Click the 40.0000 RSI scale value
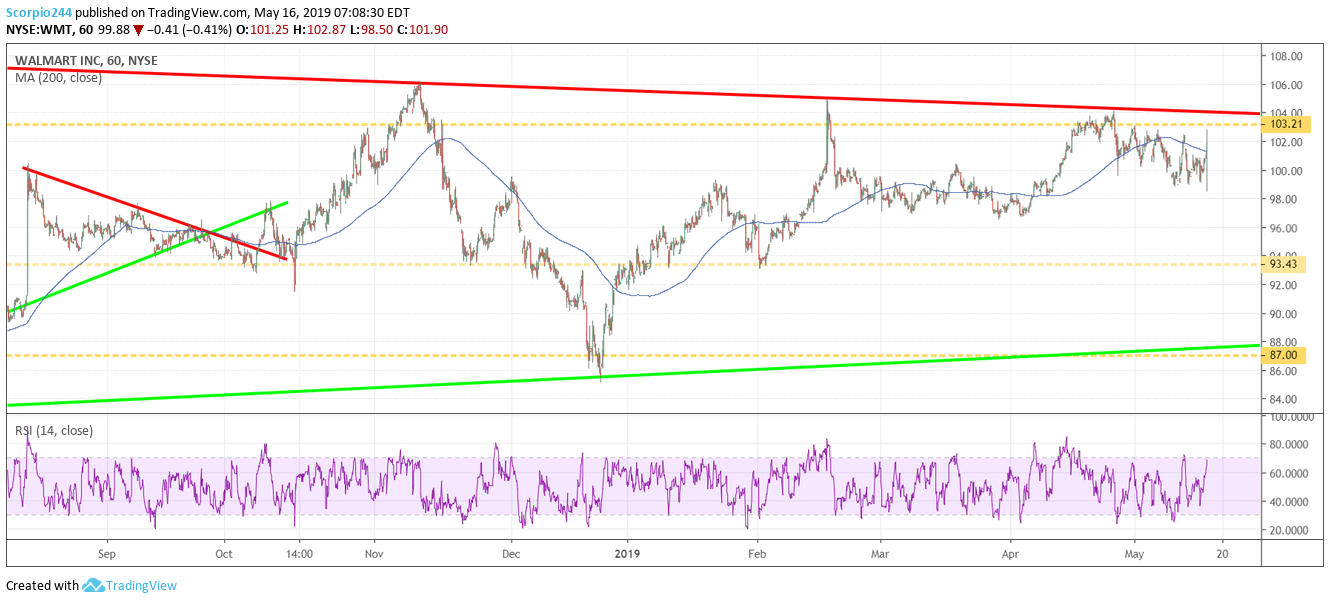The width and height of the screenshot is (1330, 603). click(1291, 502)
